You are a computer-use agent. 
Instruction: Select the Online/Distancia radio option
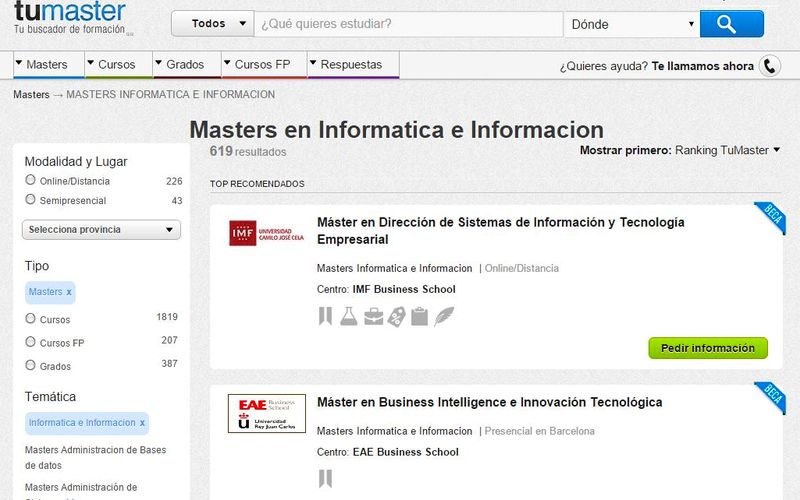tap(31, 180)
